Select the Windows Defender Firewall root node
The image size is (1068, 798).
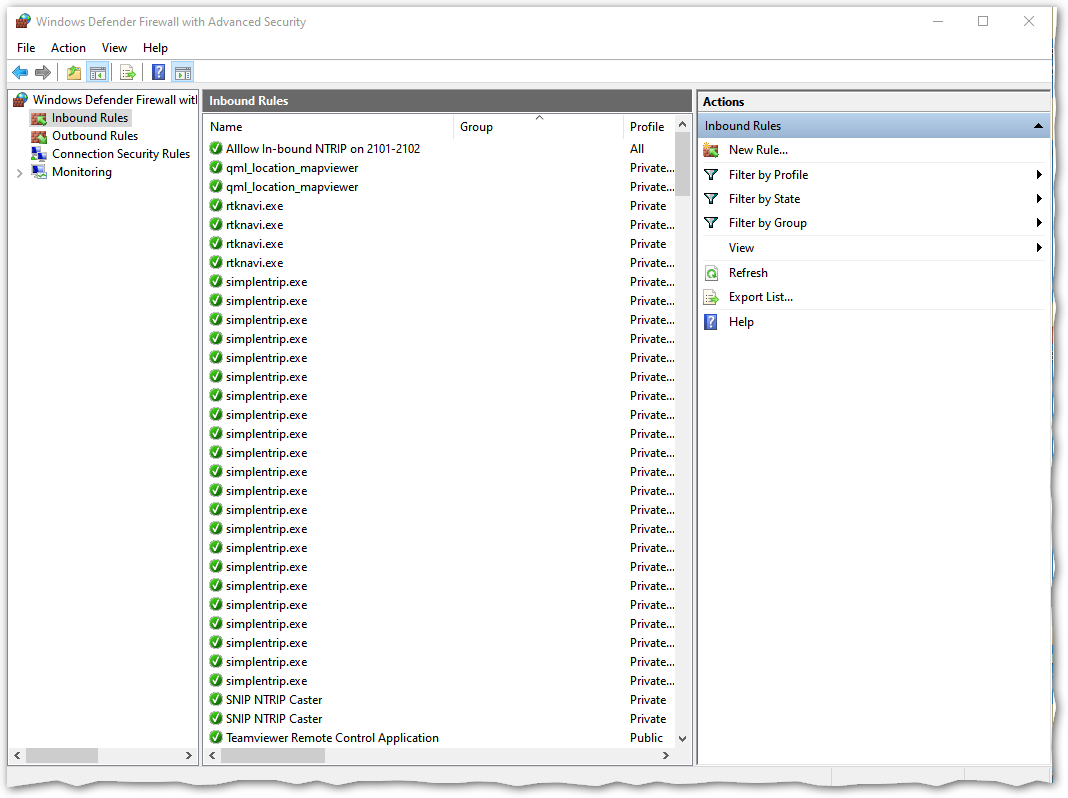click(114, 100)
